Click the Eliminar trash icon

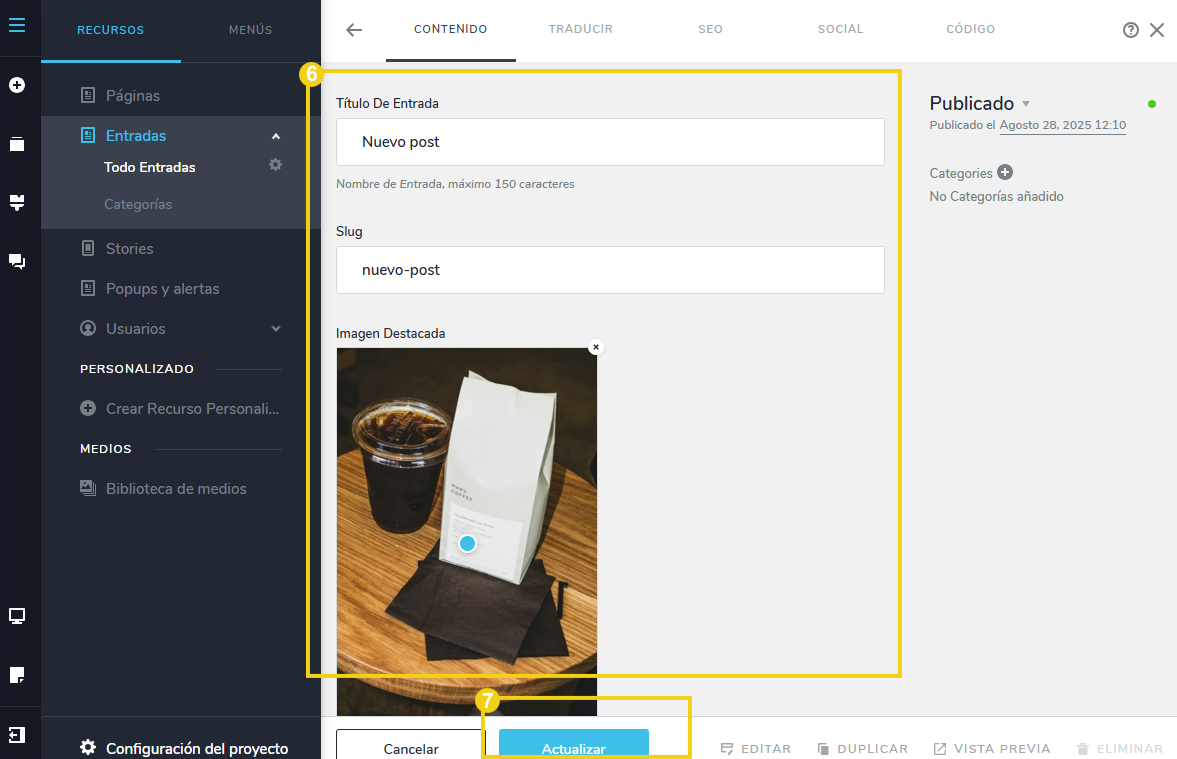1082,748
